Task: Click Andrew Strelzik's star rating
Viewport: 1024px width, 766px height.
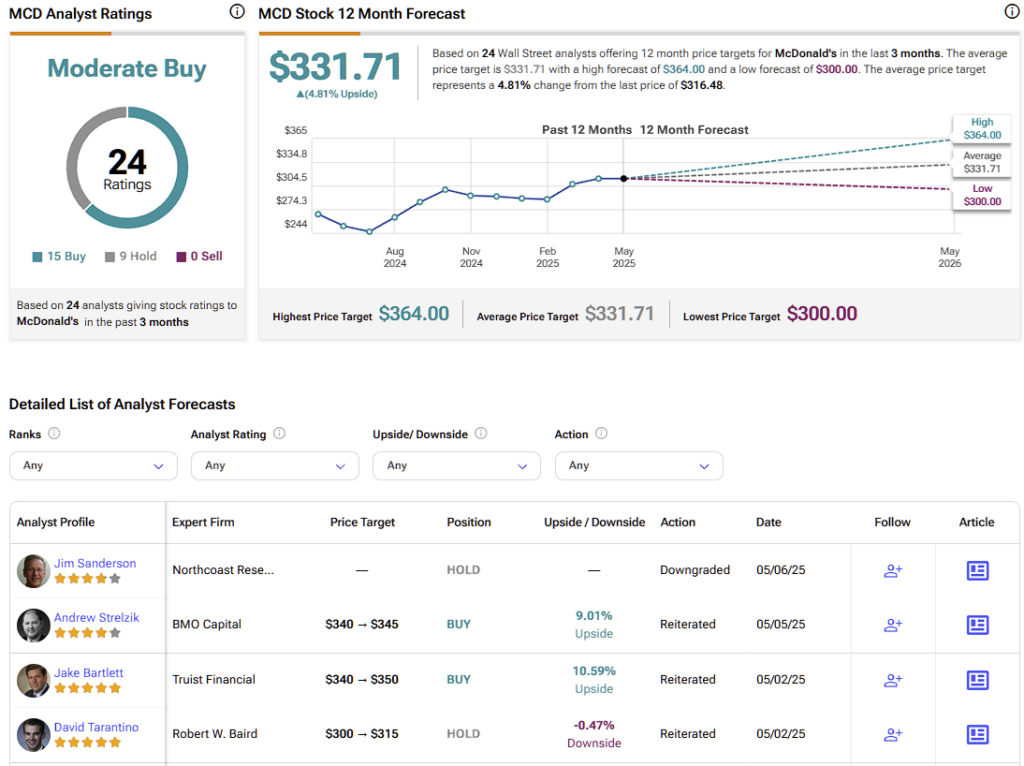Action: pyautogui.click(x=88, y=633)
